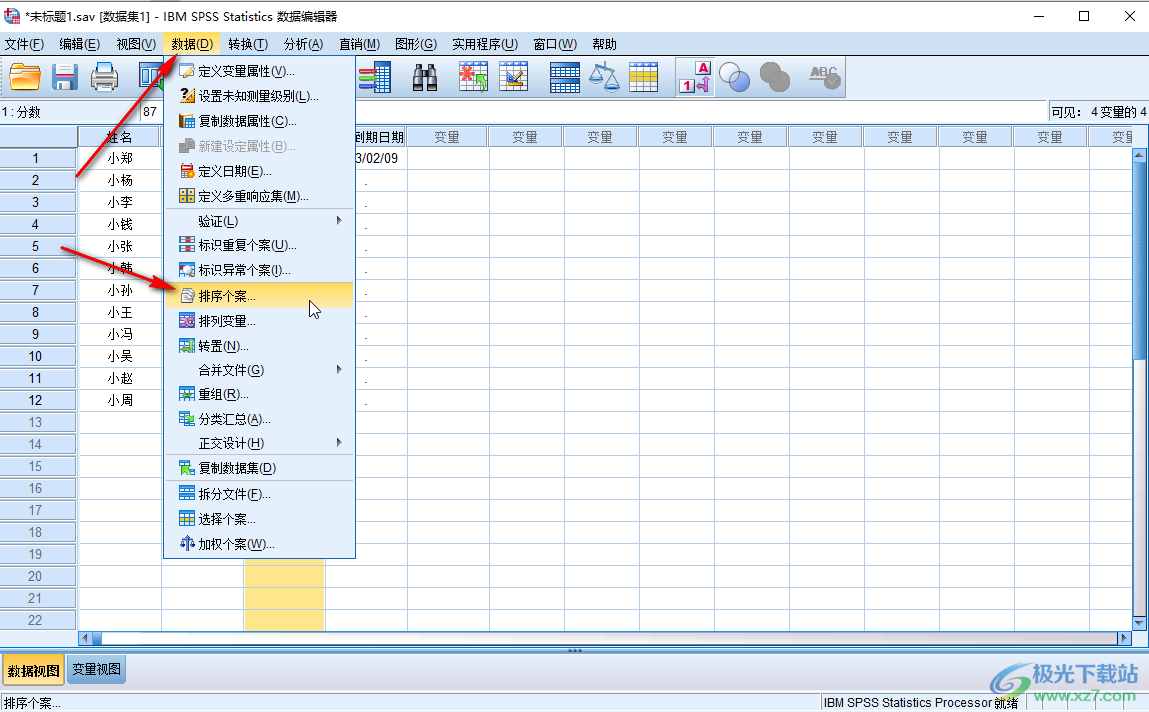The image size is (1149, 712).
Task: Select 定义变量属性(V) in Data menu
Action: pyautogui.click(x=259, y=71)
